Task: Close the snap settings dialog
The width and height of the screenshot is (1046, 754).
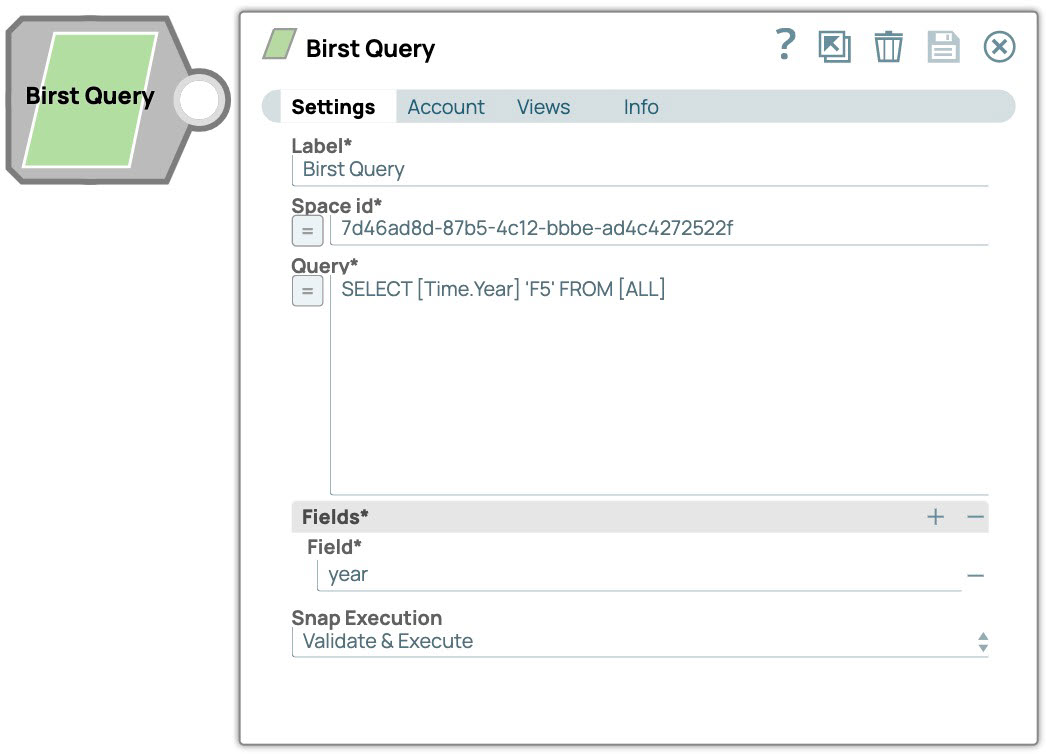Action: point(998,45)
